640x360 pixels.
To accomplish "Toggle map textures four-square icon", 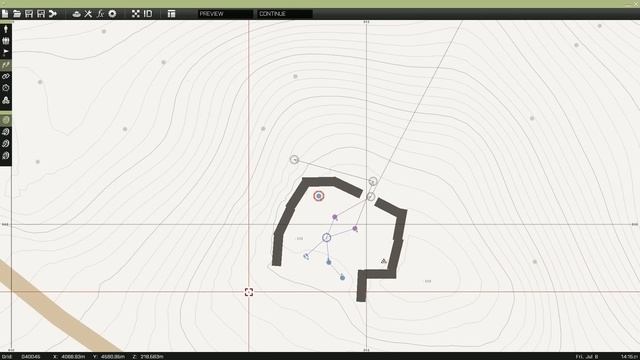I will click(136, 14).
